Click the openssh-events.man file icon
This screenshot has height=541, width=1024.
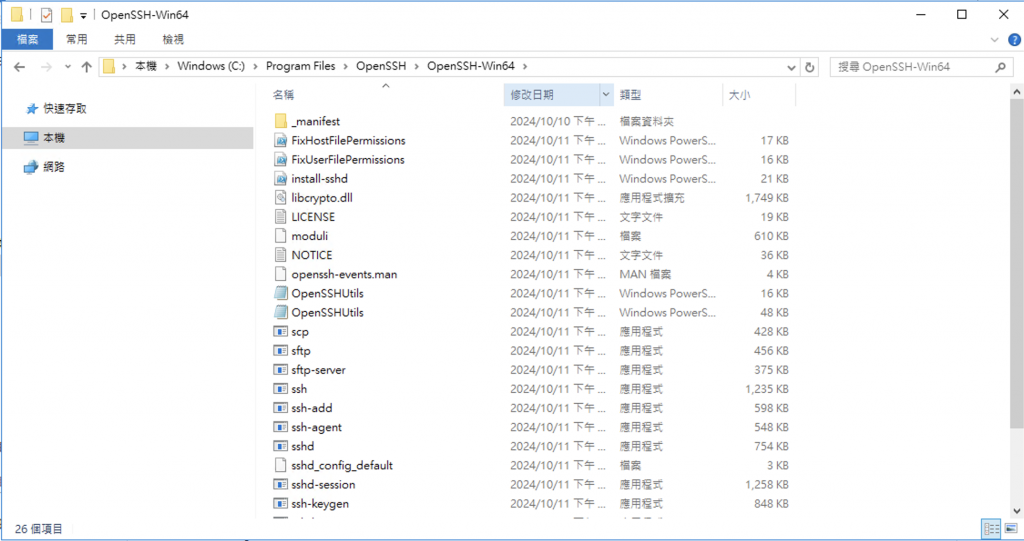click(x=281, y=274)
